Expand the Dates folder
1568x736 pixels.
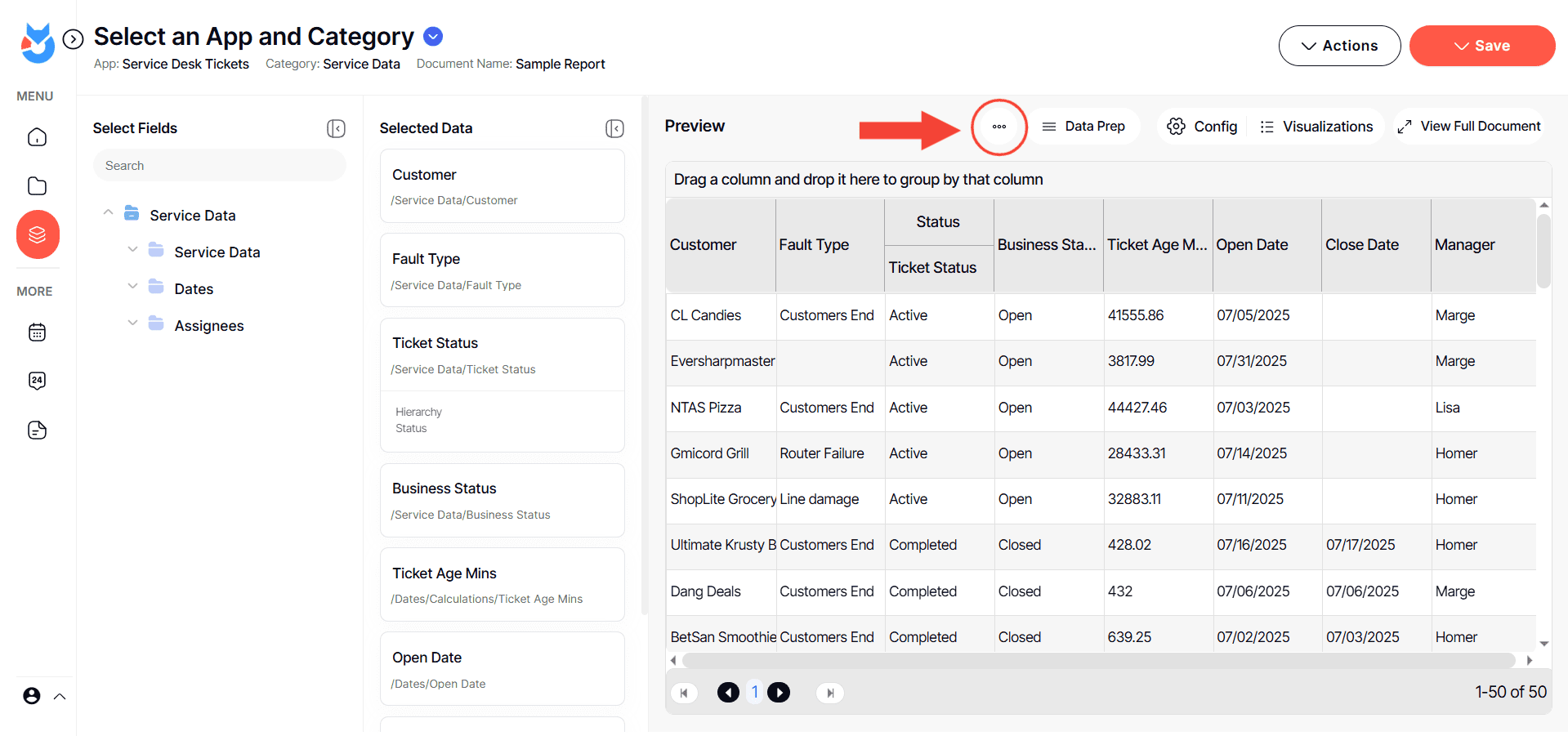132,287
